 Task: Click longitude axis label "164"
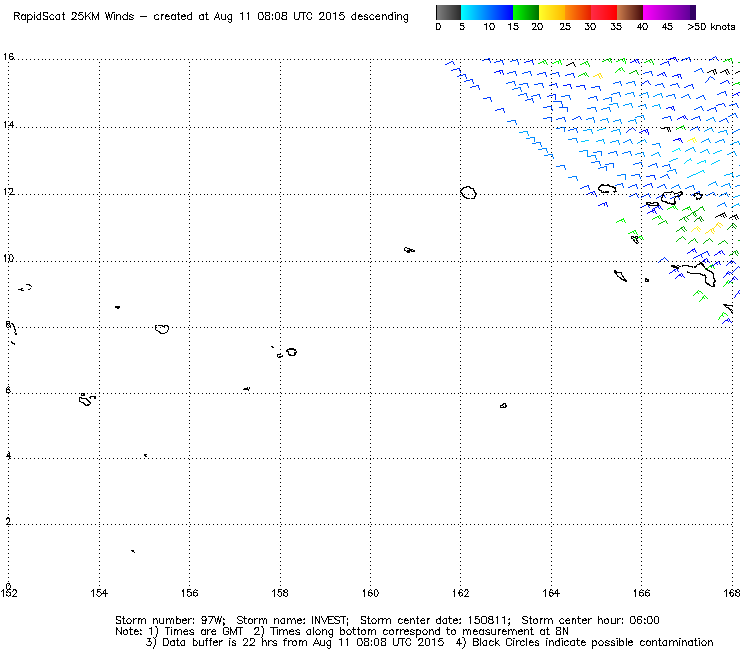(x=551, y=593)
